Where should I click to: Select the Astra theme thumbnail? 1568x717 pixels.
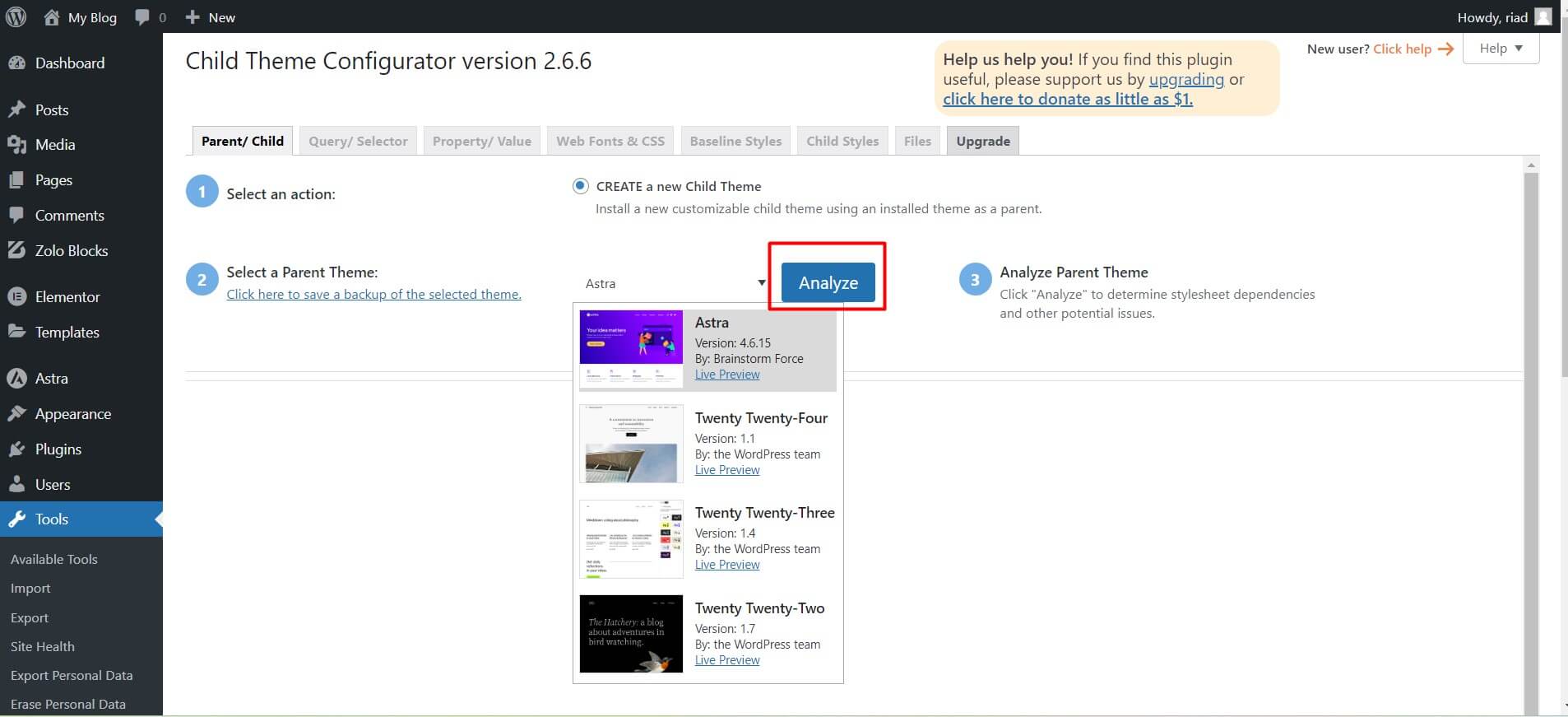pyautogui.click(x=631, y=348)
